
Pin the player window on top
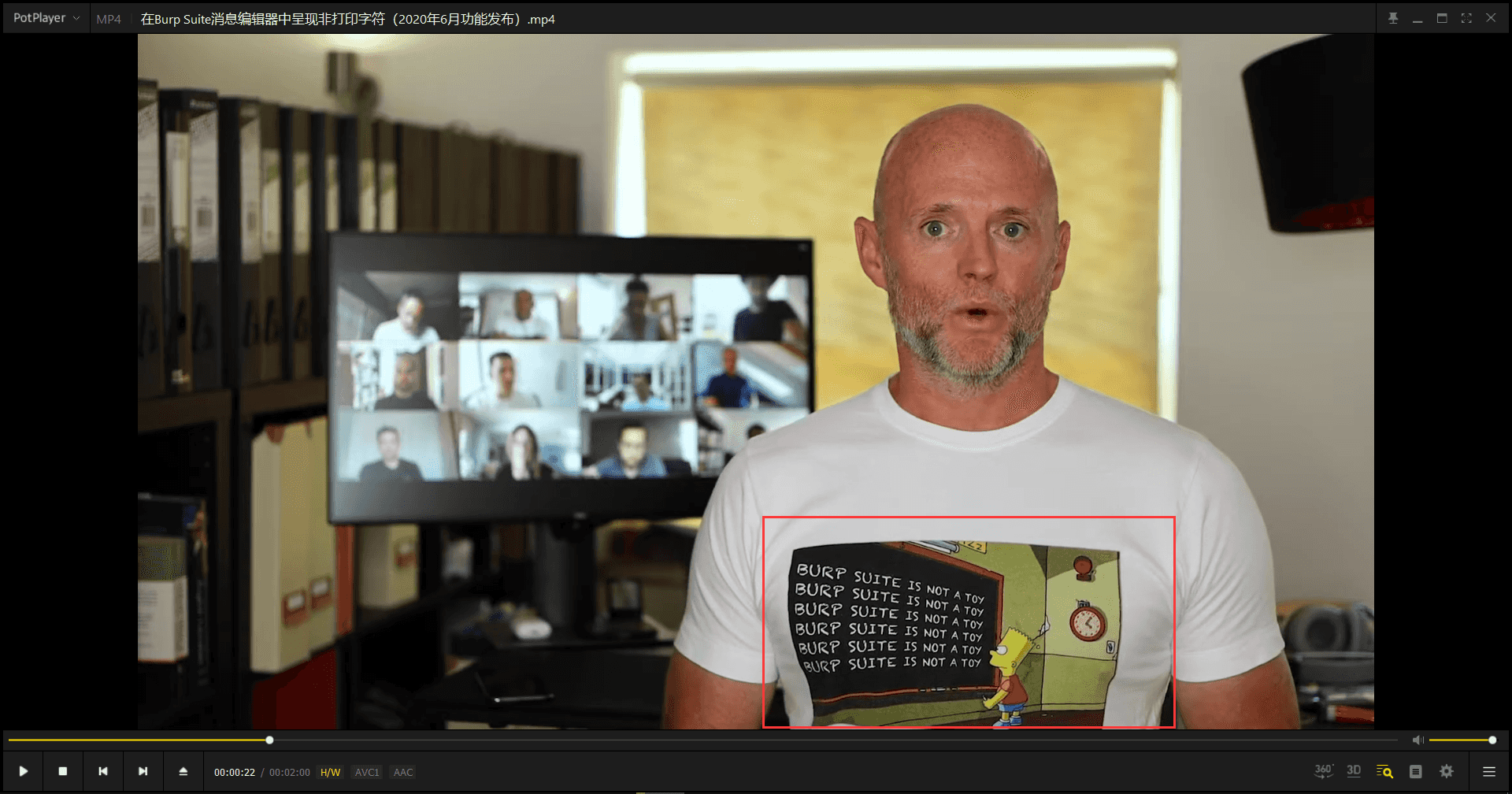(1393, 18)
